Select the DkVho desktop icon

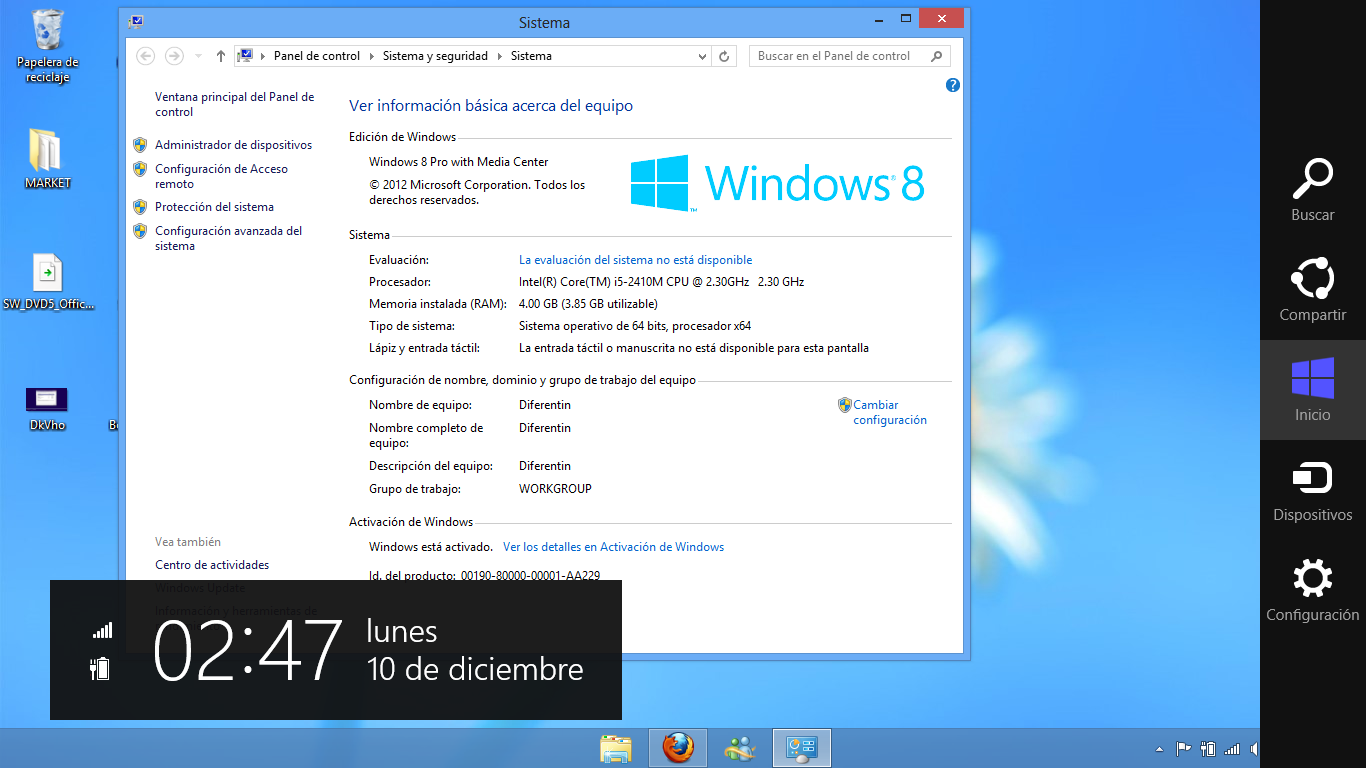[x=47, y=409]
